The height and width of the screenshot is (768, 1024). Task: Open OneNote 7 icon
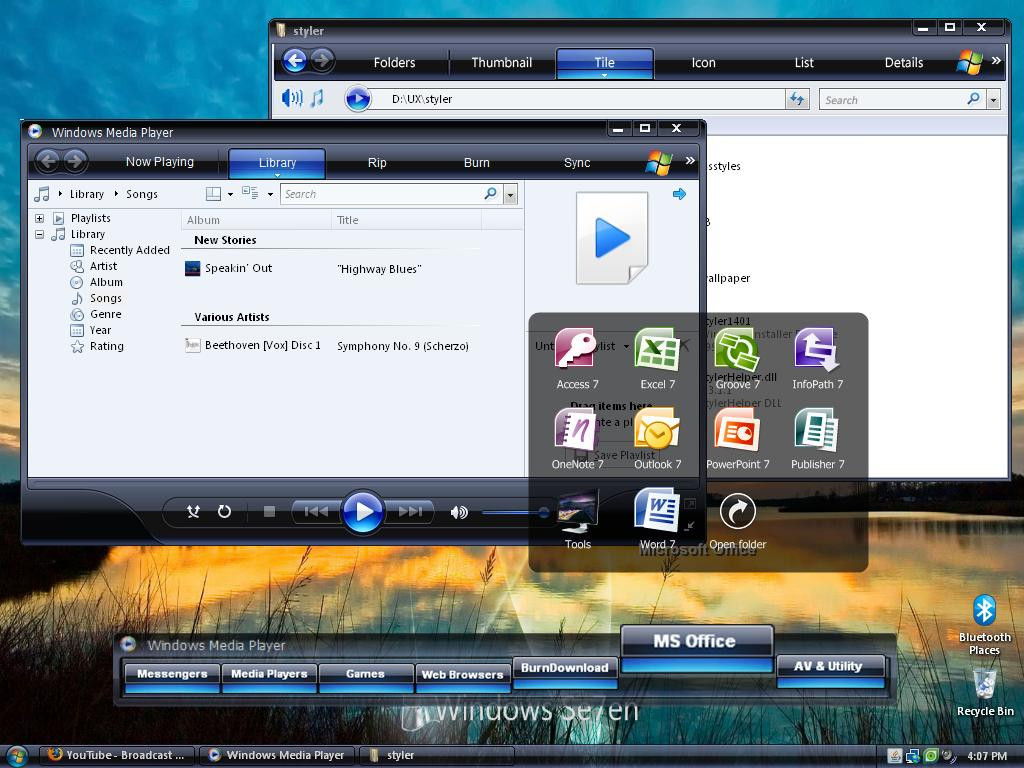(x=576, y=430)
